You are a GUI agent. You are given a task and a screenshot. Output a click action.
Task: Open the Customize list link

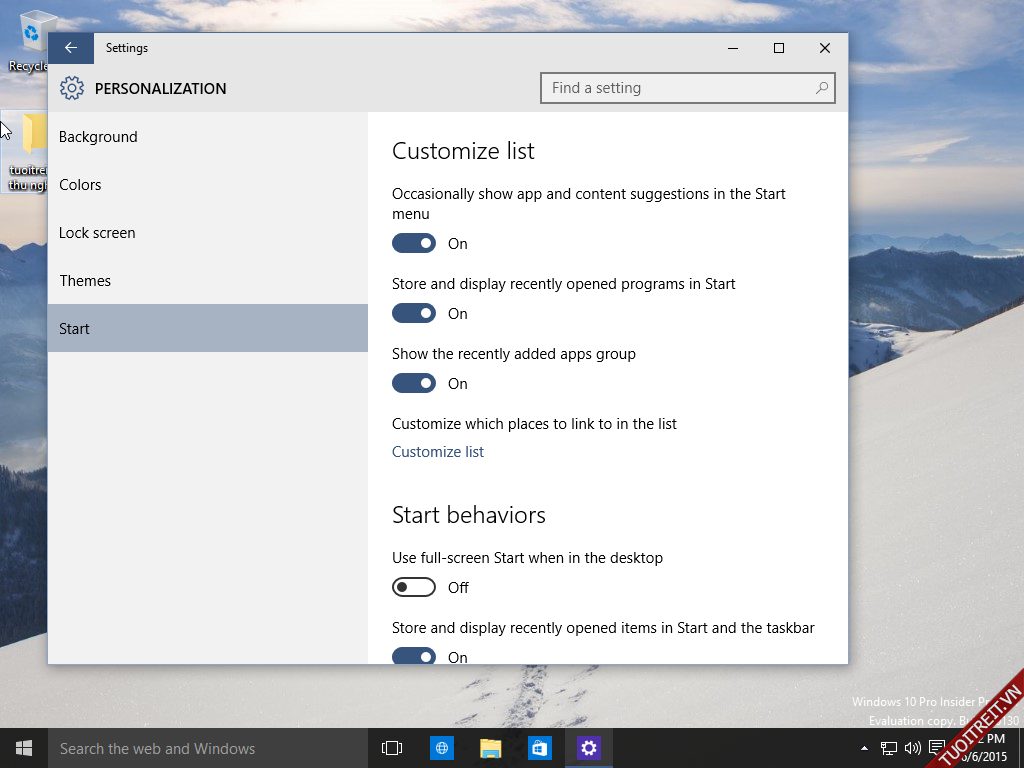click(x=438, y=452)
